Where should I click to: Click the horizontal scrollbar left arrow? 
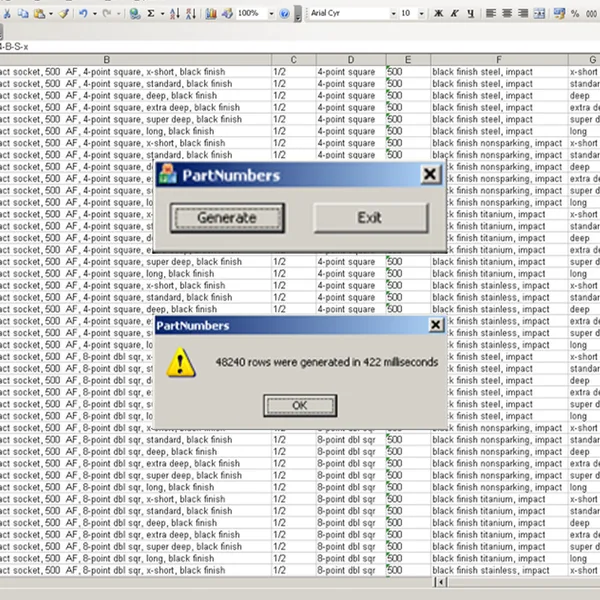click(x=441, y=582)
